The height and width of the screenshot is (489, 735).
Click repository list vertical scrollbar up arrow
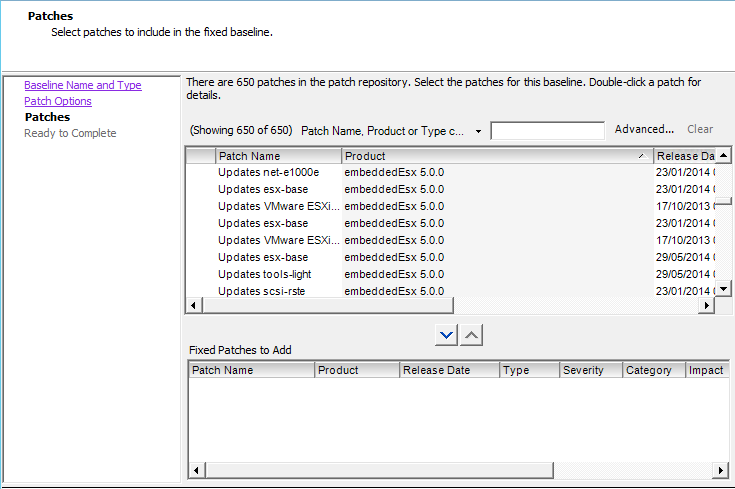(x=724, y=156)
